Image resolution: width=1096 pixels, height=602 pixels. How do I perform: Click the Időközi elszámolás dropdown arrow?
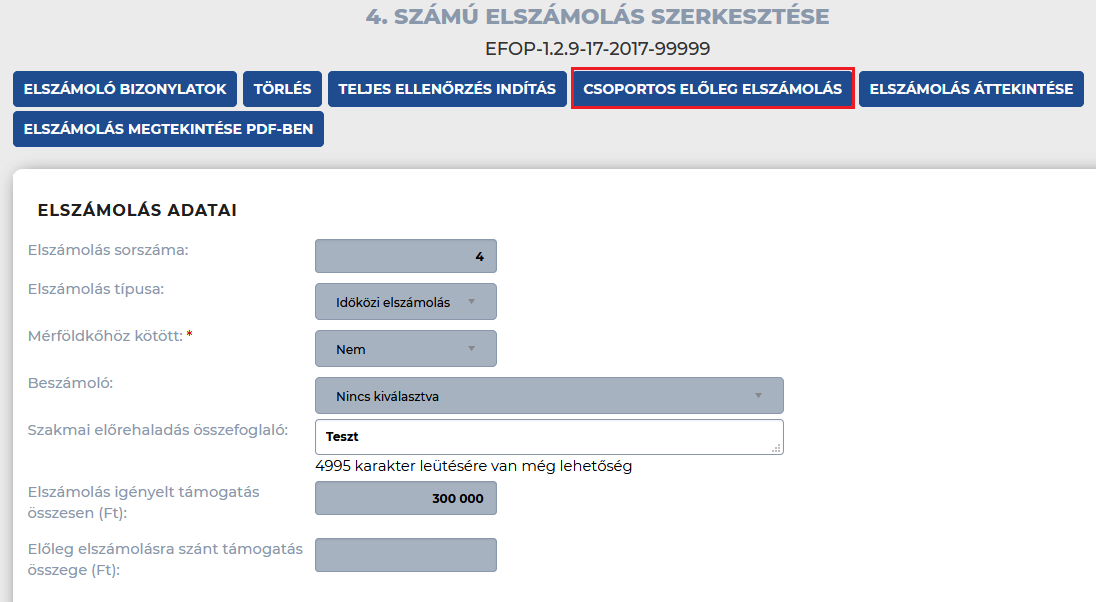(x=472, y=301)
